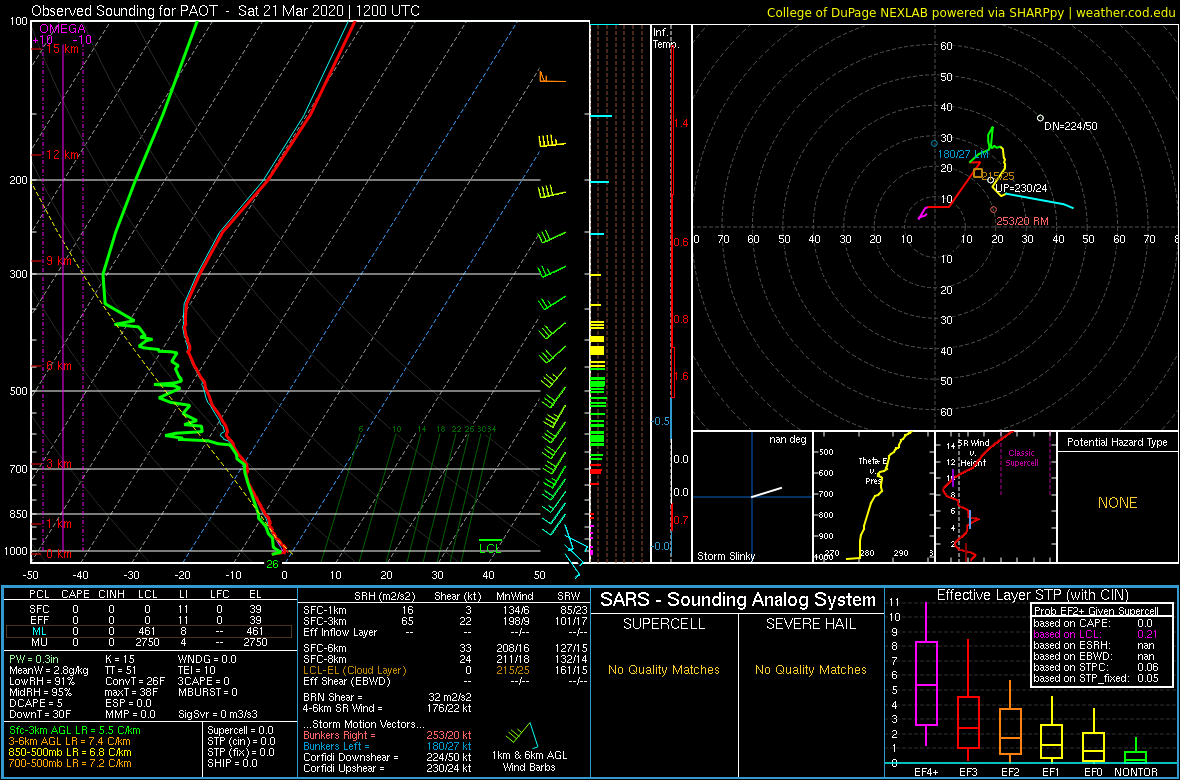1180x780 pixels.
Task: Click the left-mover circle near 180/27 LM
Action: click(x=935, y=143)
